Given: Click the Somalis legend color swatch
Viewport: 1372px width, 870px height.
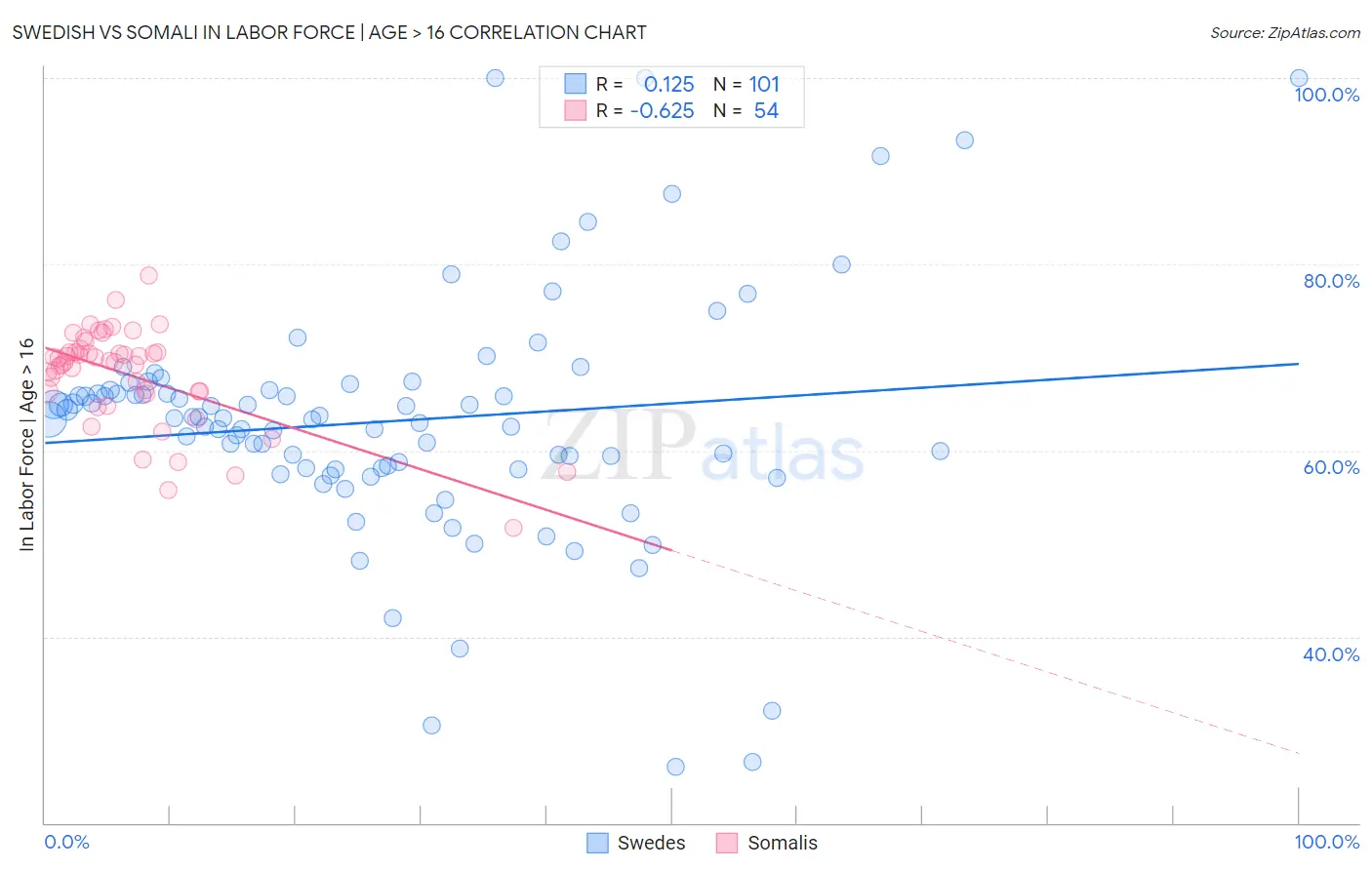Looking at the screenshot, I should coord(727,843).
